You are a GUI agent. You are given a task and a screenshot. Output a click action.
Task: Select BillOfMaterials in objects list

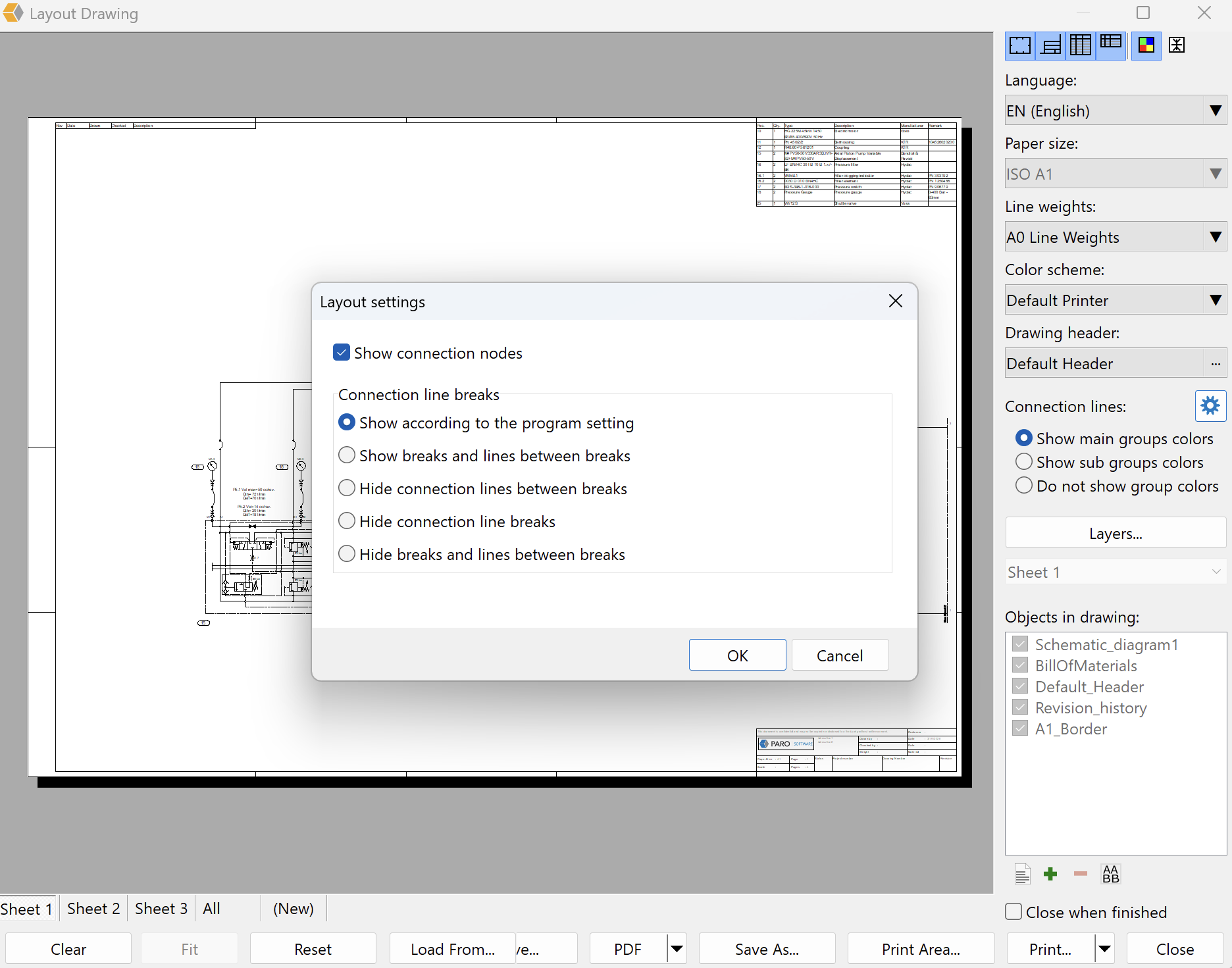(1086, 665)
